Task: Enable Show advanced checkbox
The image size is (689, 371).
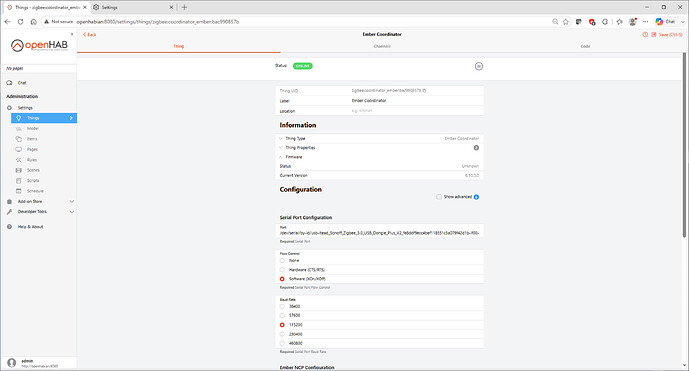Action: 439,197
